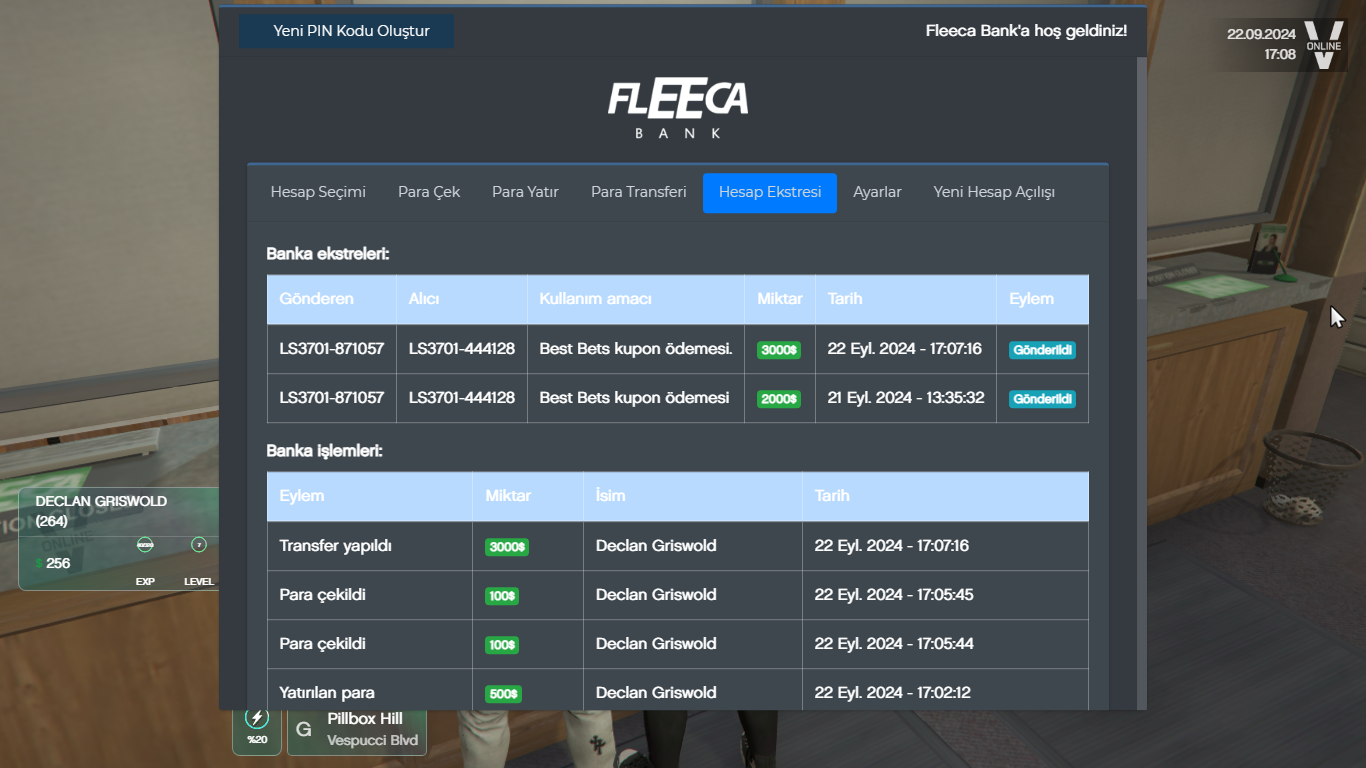Click the DECLAN GRISWOLD (264) player name
The width and height of the screenshot is (1366, 768).
[x=101, y=511]
